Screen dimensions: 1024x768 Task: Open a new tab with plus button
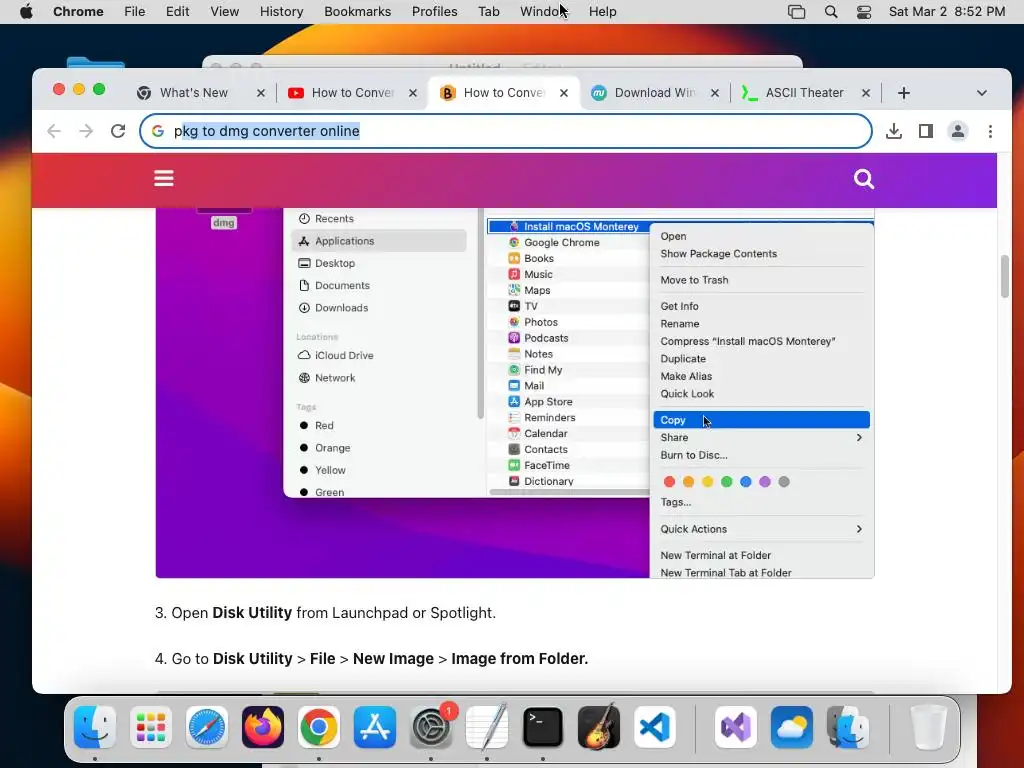point(904,93)
